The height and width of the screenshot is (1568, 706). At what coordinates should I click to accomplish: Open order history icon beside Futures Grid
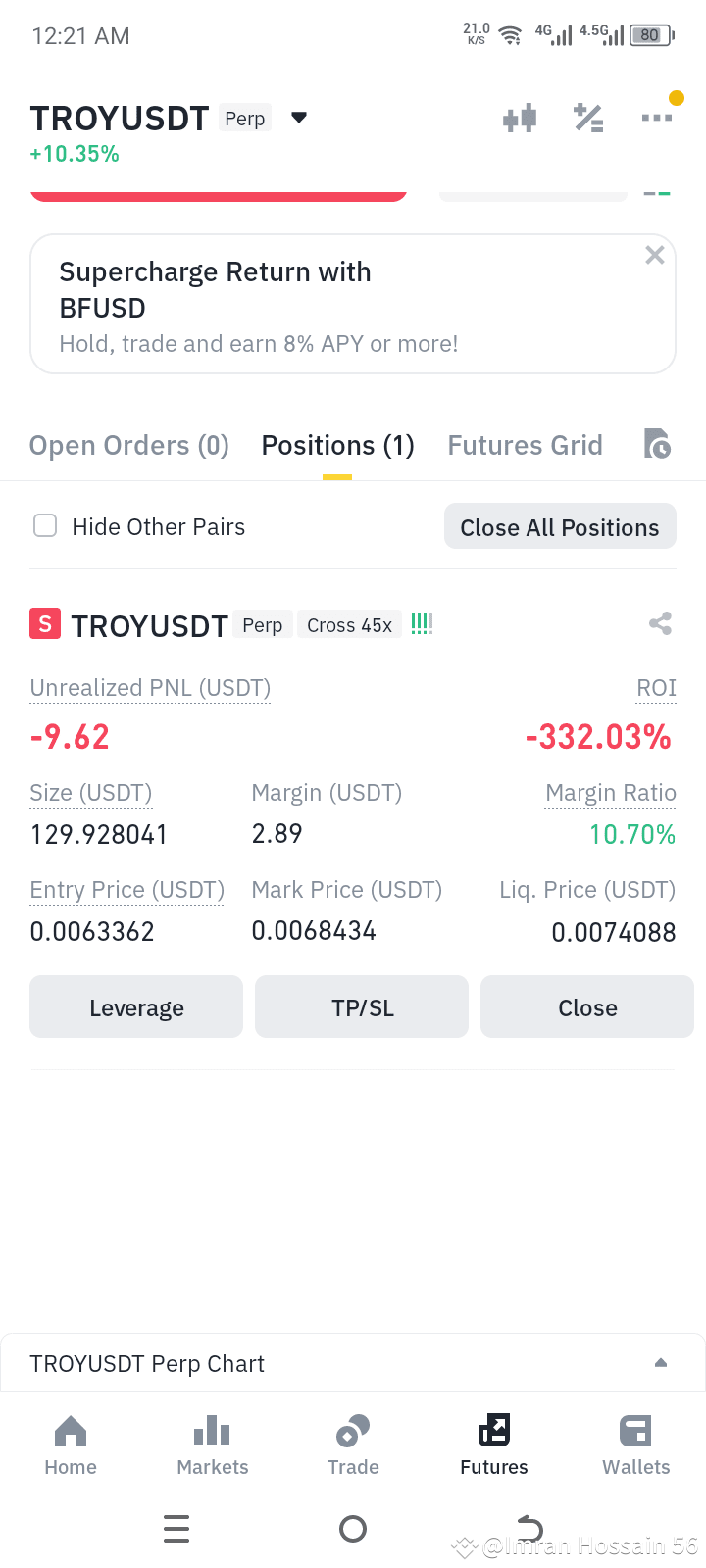(x=657, y=444)
